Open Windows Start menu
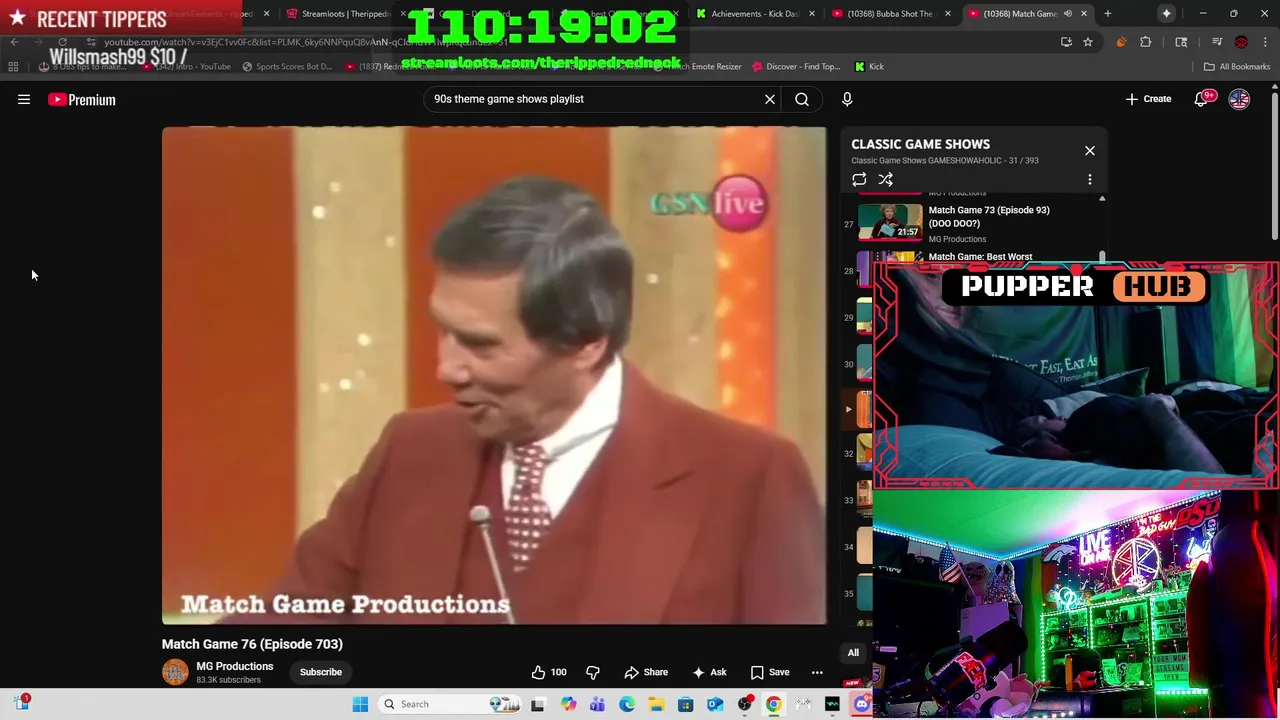Viewport: 1280px width, 720px height. point(360,704)
